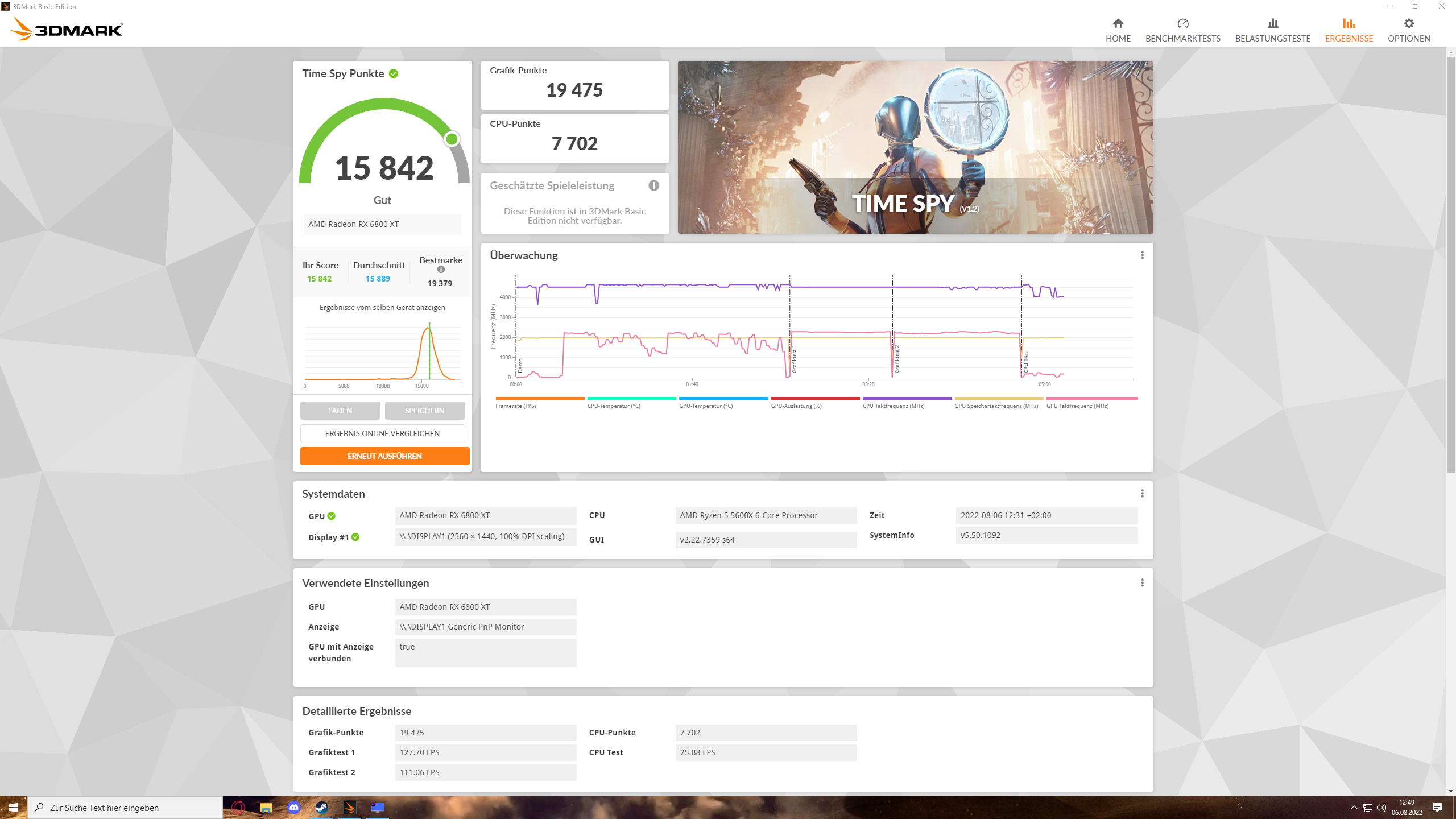Click info icon beside Geschätzte Spieleleistung
Viewport: 1456px width, 819px height.
coord(653,185)
